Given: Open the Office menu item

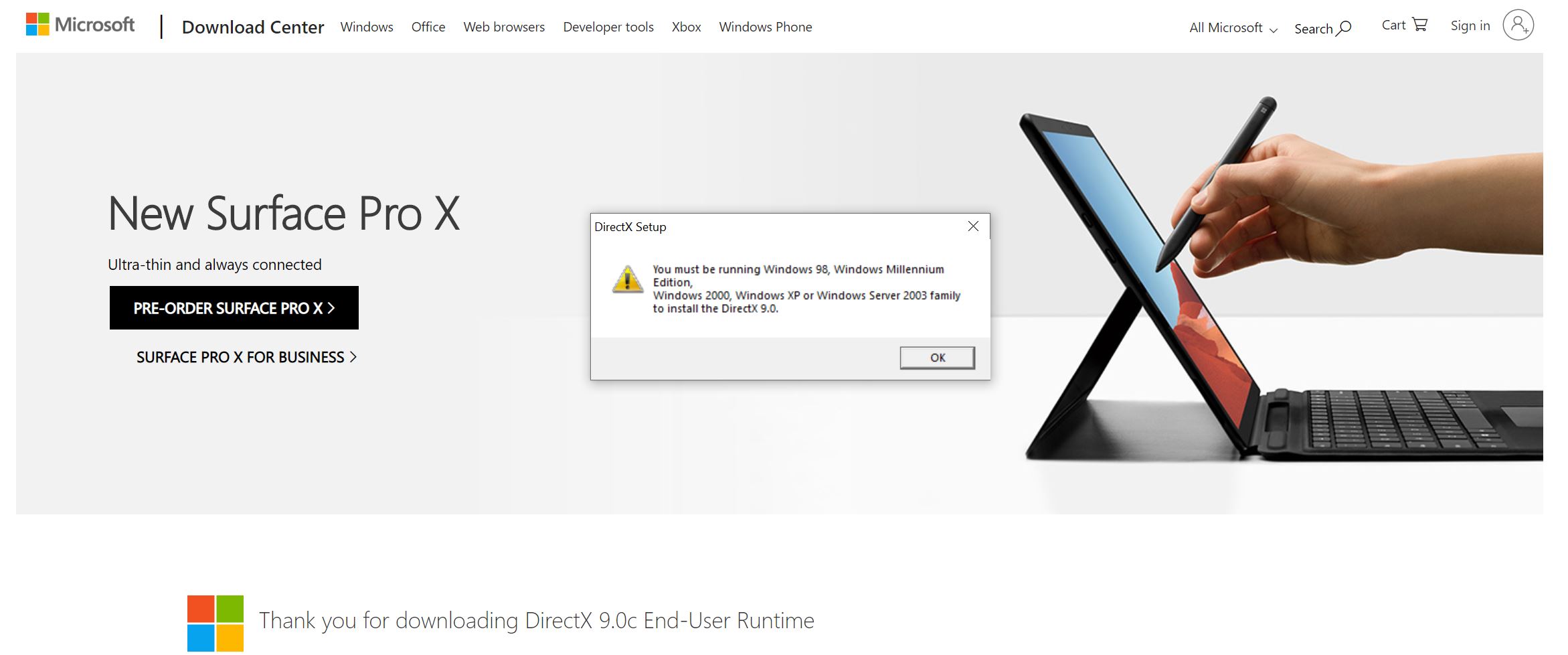Looking at the screenshot, I should pos(428,27).
